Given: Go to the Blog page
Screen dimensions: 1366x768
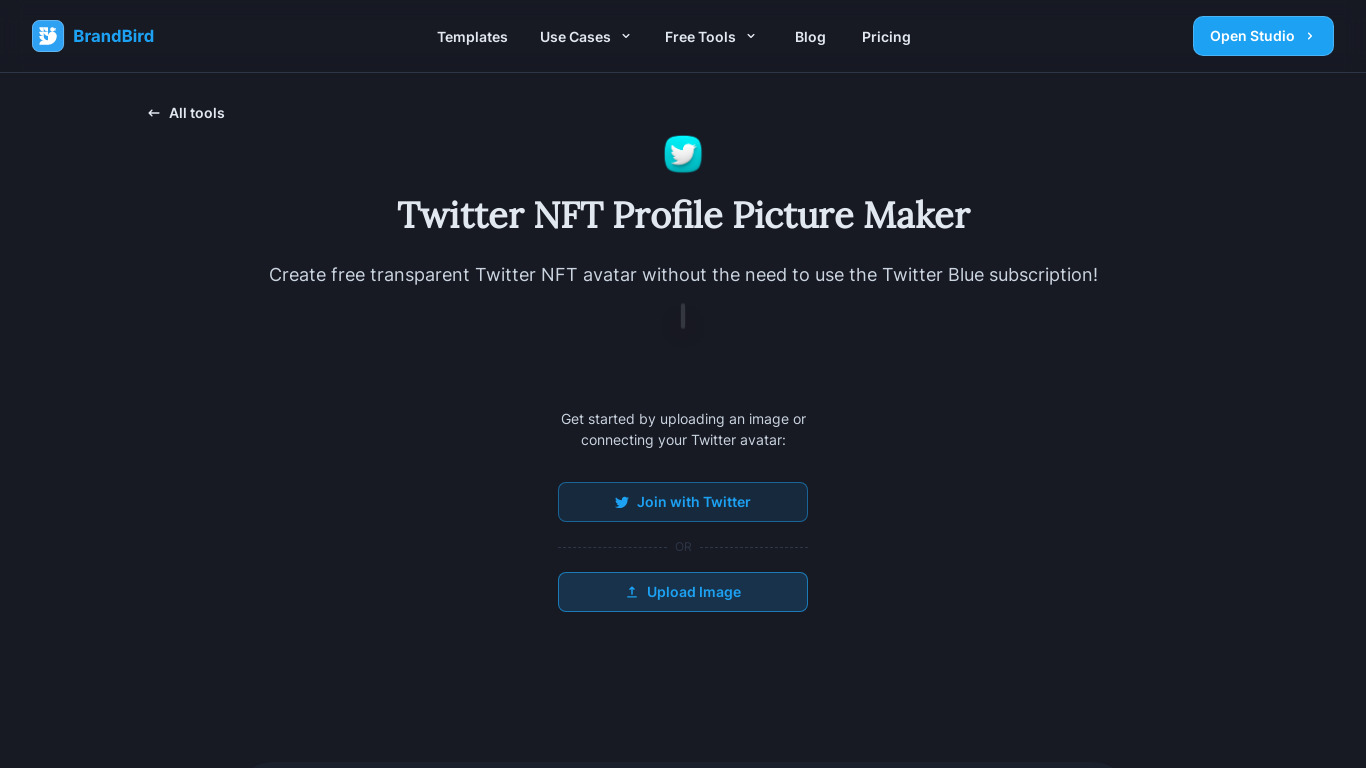Looking at the screenshot, I should [810, 37].
